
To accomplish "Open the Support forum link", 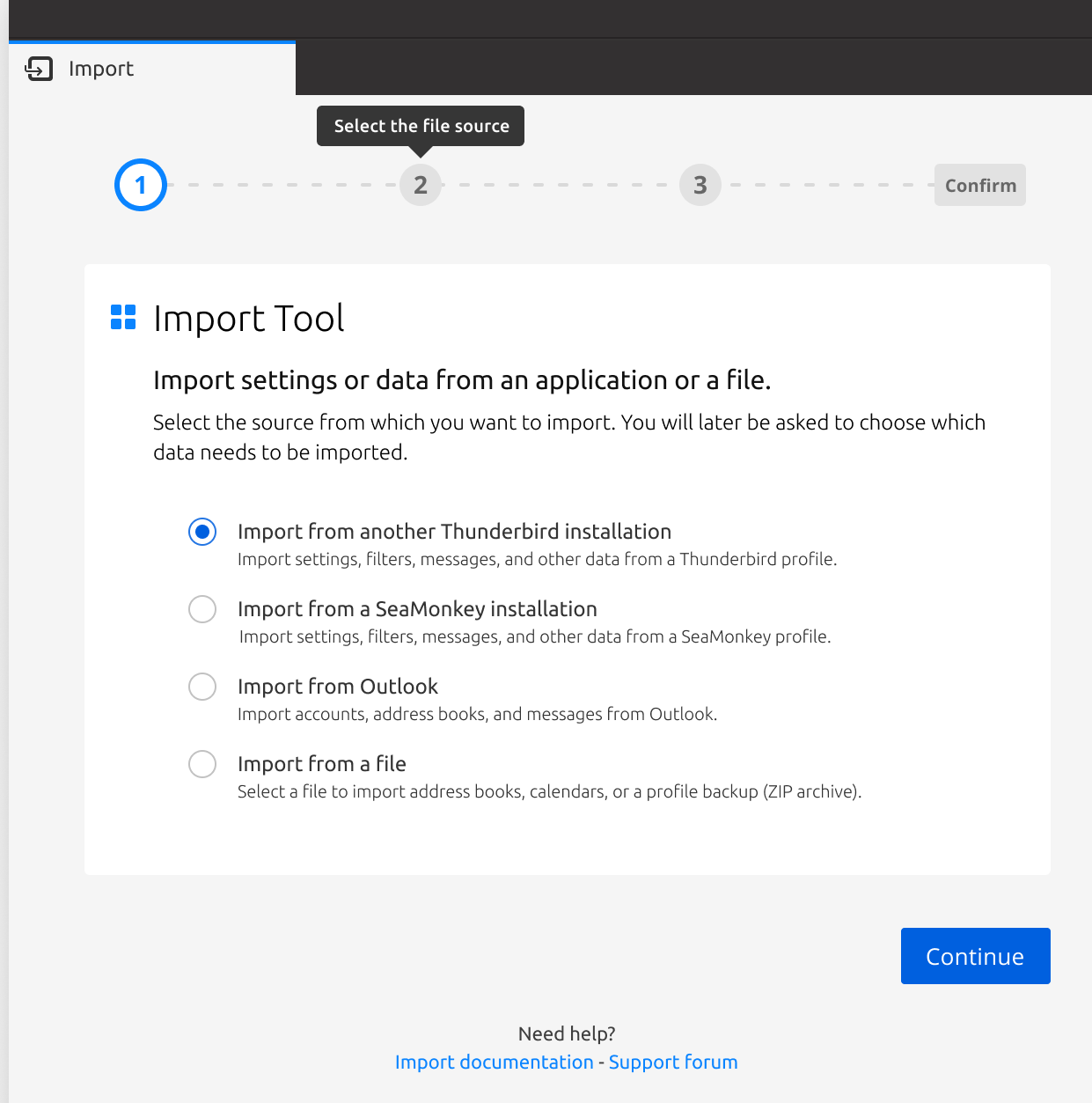I will (x=672, y=1062).
